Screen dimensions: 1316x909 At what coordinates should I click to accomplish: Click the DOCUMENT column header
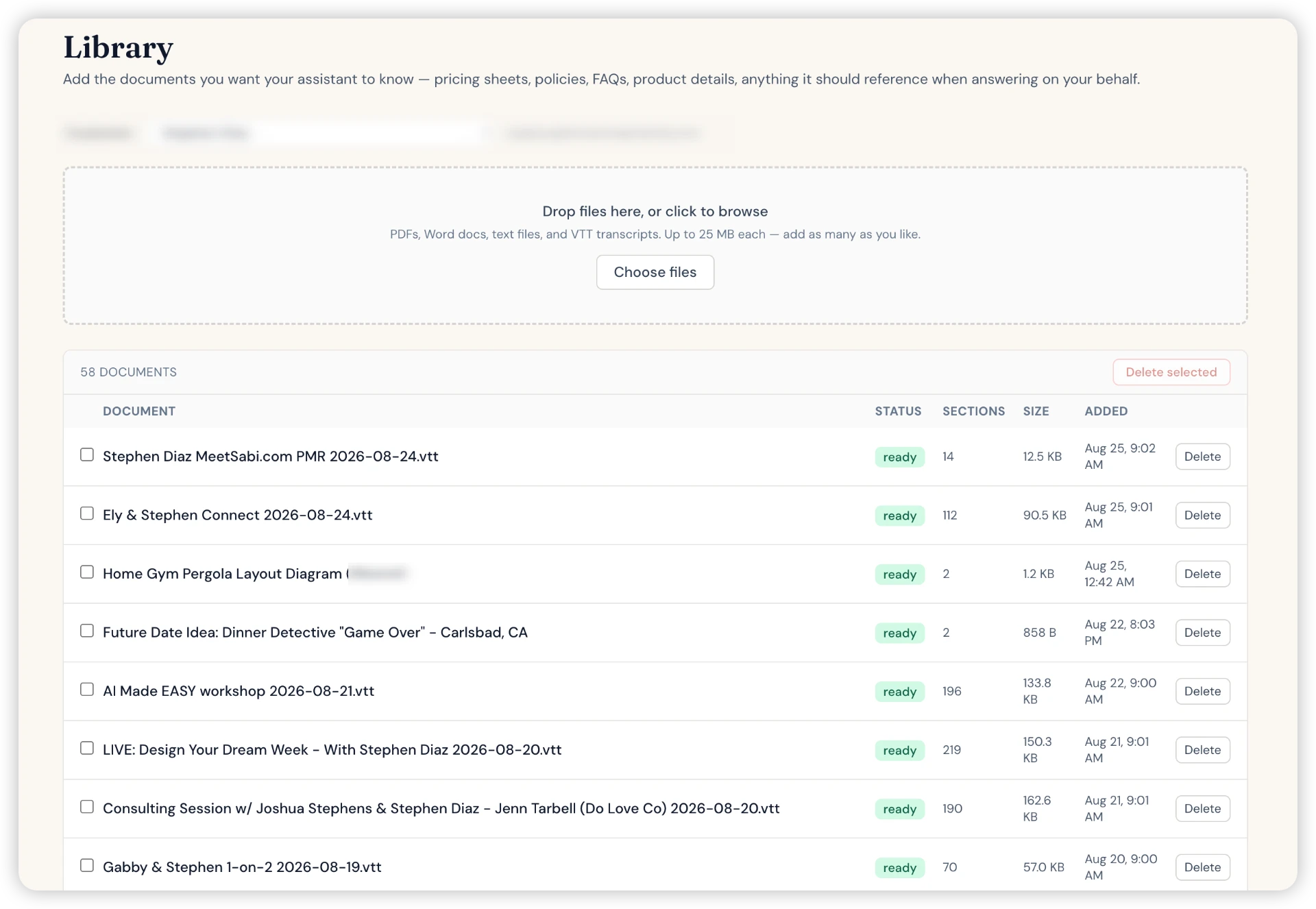(x=139, y=411)
